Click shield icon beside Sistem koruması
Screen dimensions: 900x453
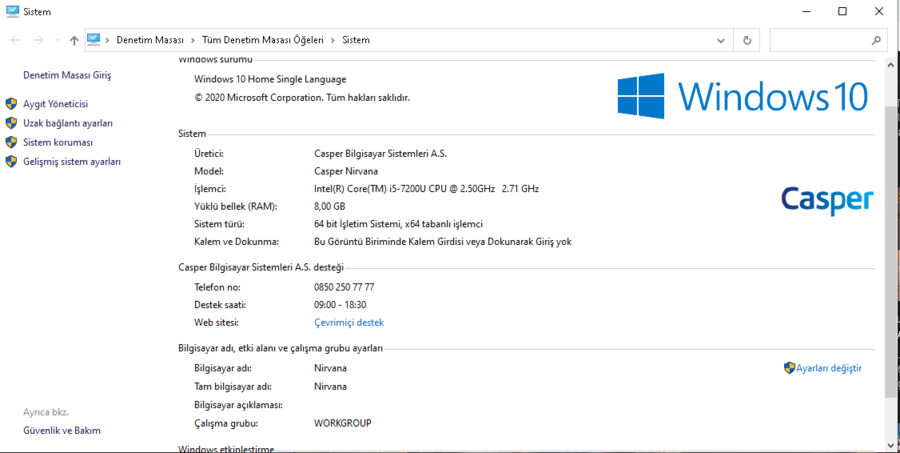[x=11, y=142]
